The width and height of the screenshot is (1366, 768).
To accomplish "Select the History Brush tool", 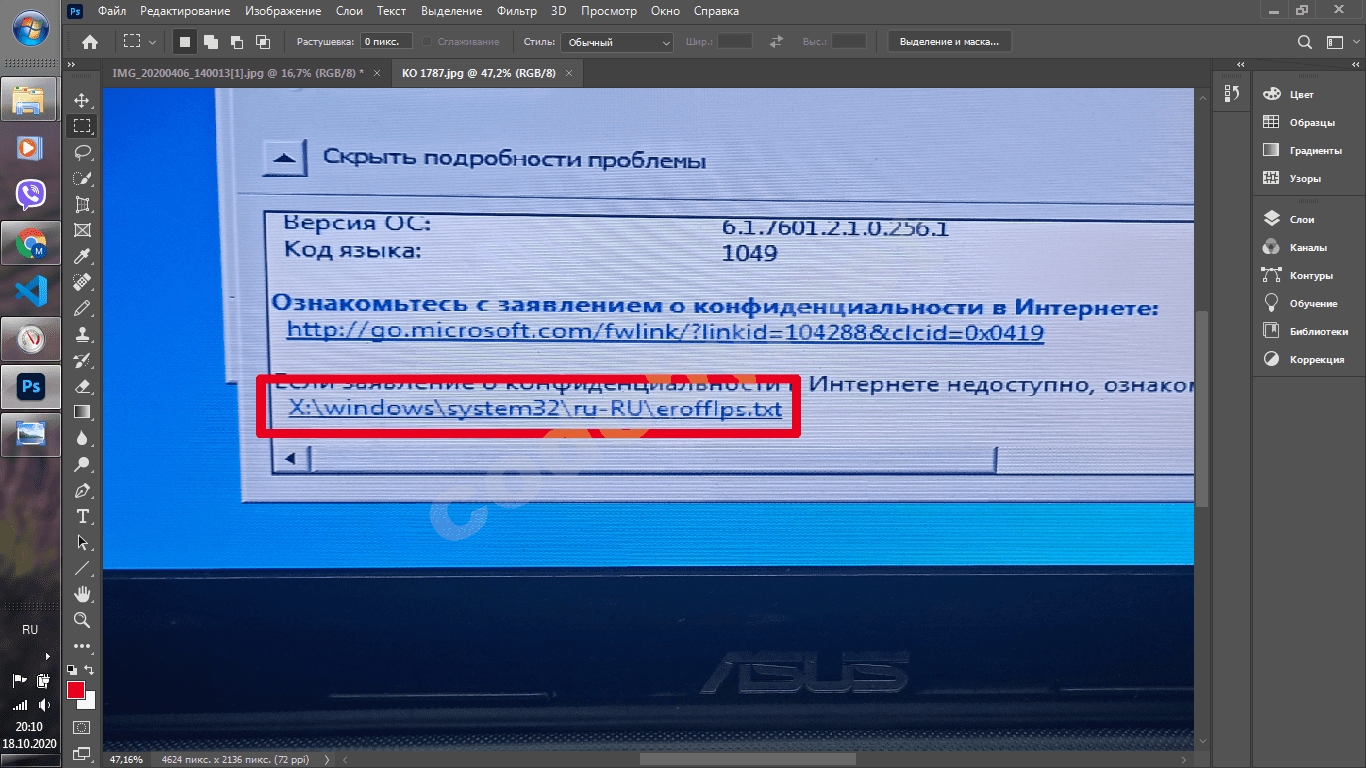I will [x=83, y=360].
